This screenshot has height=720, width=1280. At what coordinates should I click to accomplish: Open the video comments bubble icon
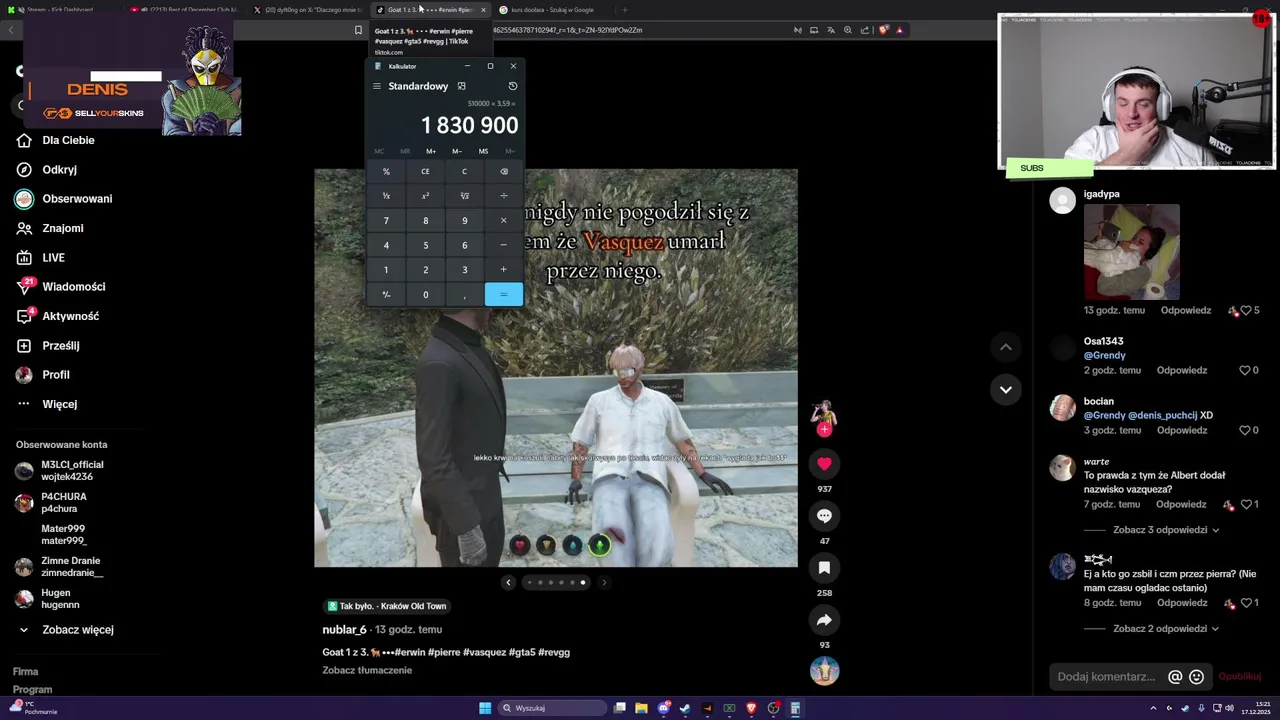pos(824,515)
